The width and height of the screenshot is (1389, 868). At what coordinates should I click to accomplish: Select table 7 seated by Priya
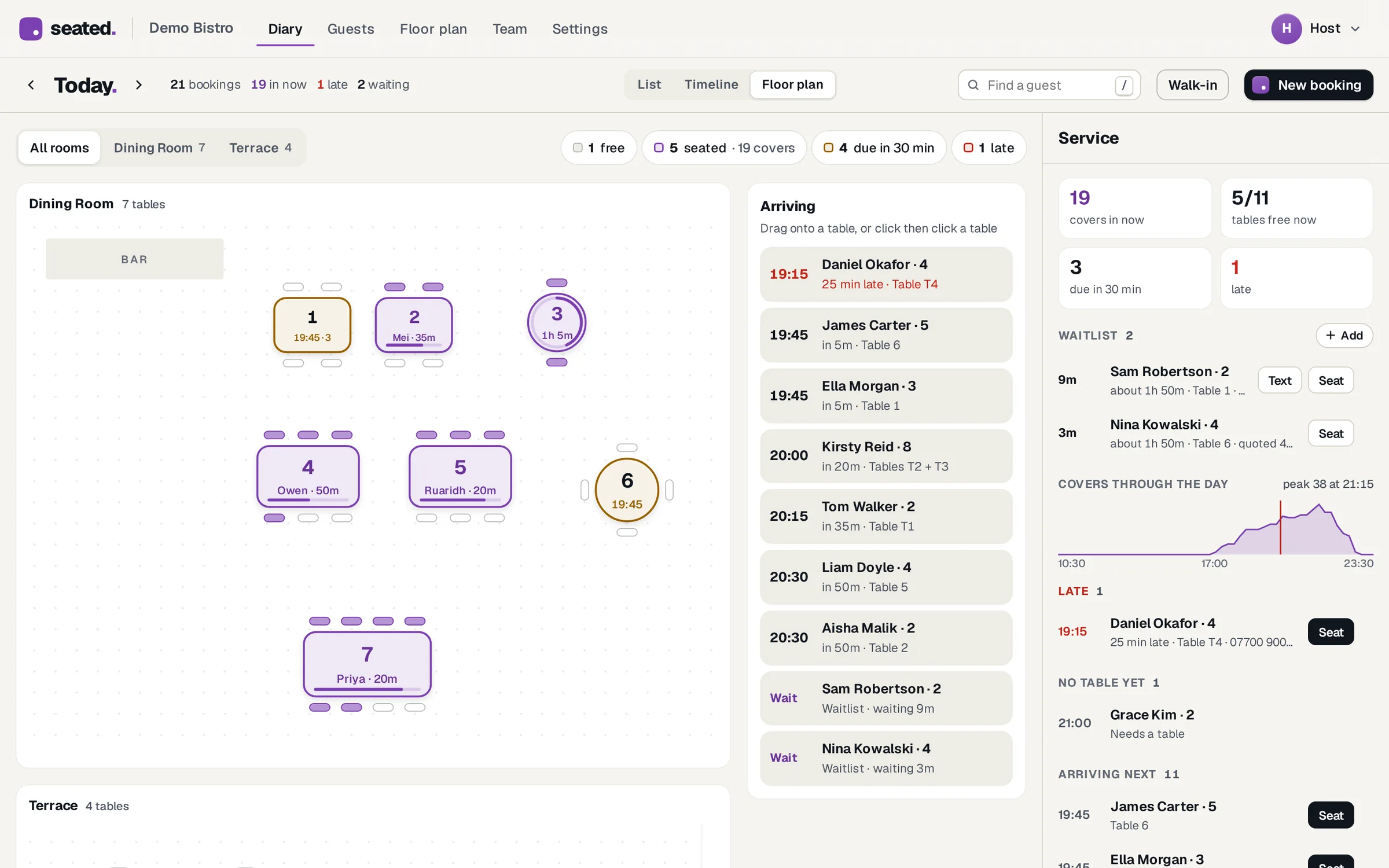[367, 664]
